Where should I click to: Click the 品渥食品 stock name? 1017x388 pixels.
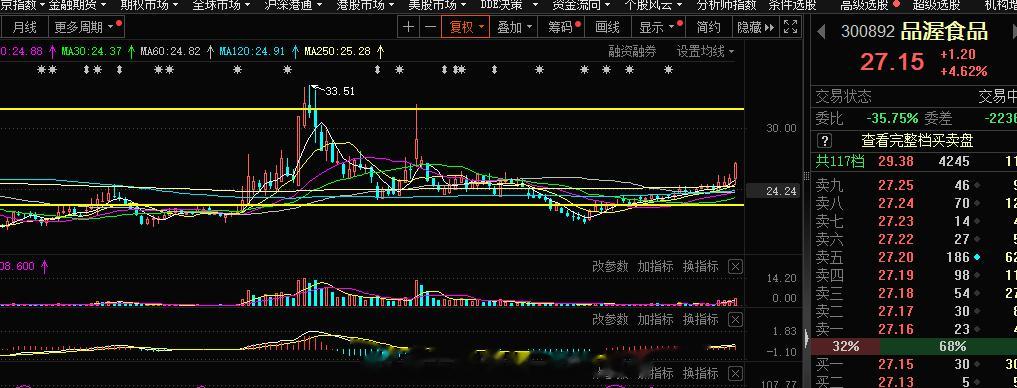click(x=944, y=30)
